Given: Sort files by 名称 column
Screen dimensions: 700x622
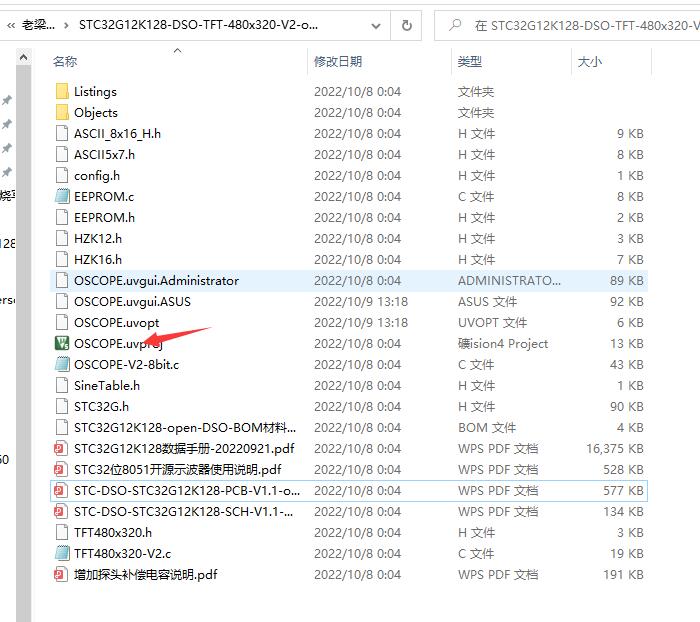Looking at the screenshot, I should [65, 61].
